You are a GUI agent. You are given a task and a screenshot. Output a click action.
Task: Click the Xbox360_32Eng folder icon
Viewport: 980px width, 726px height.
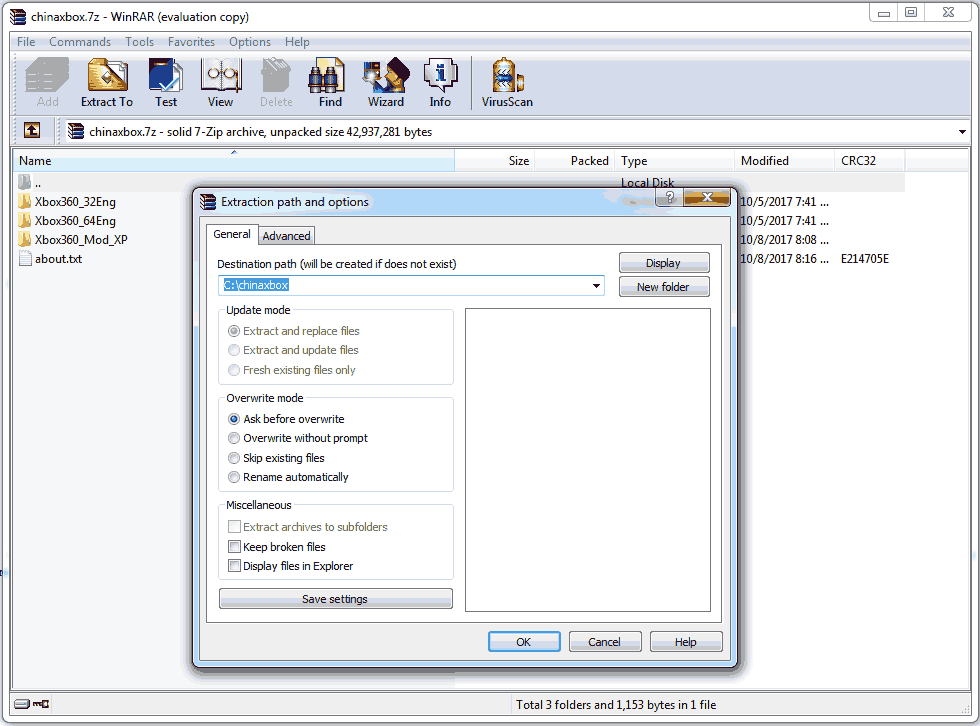pyautogui.click(x=25, y=201)
